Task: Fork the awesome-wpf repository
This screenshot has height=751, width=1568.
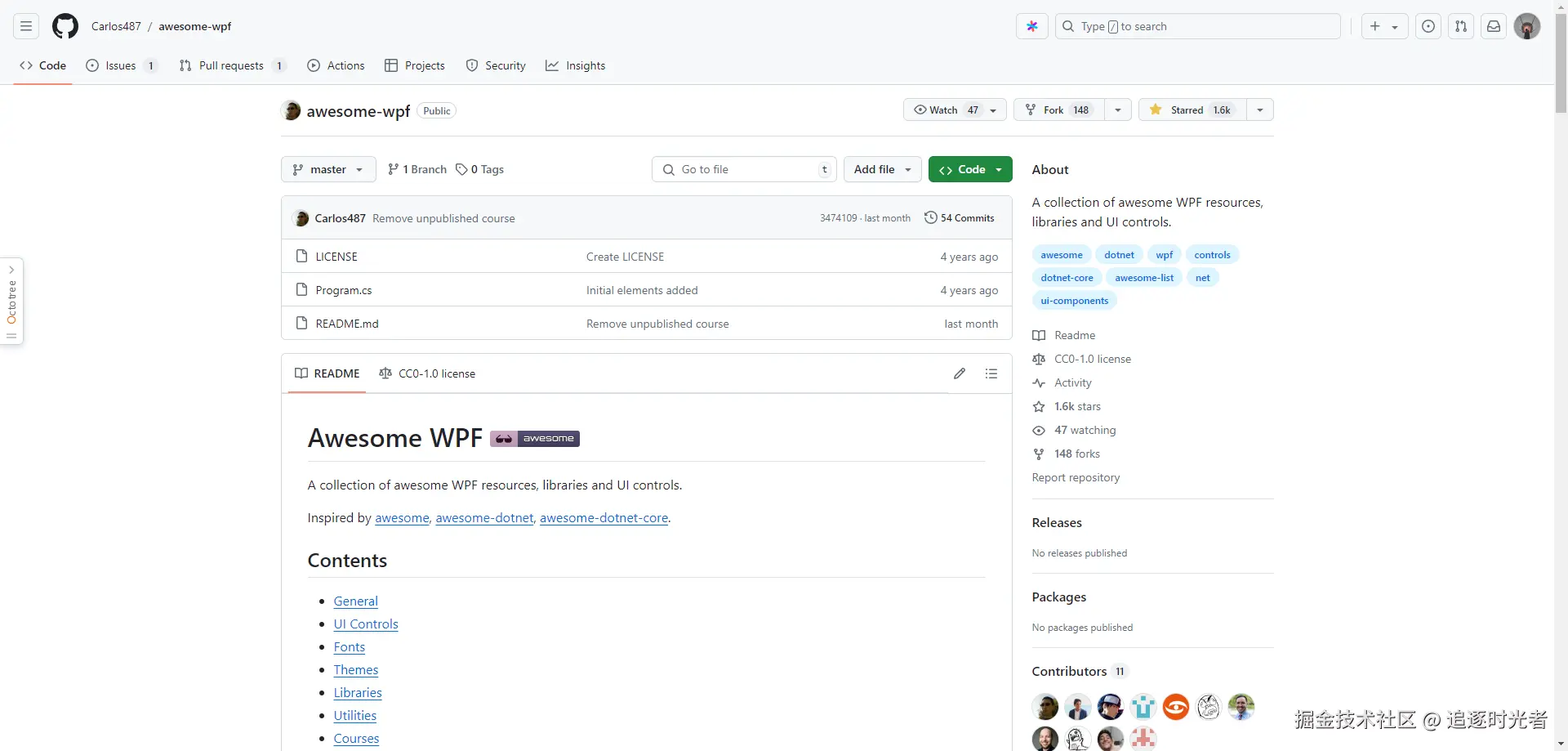Action: pyautogui.click(x=1059, y=110)
